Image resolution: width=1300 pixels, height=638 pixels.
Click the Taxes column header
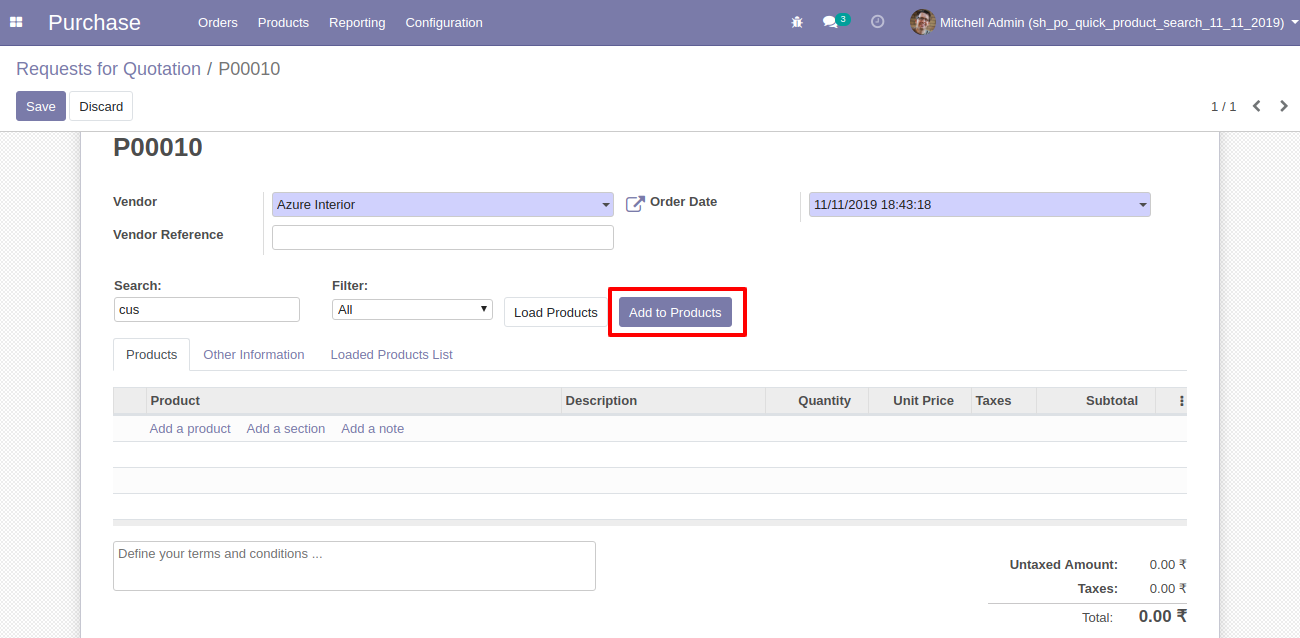pos(1004,401)
